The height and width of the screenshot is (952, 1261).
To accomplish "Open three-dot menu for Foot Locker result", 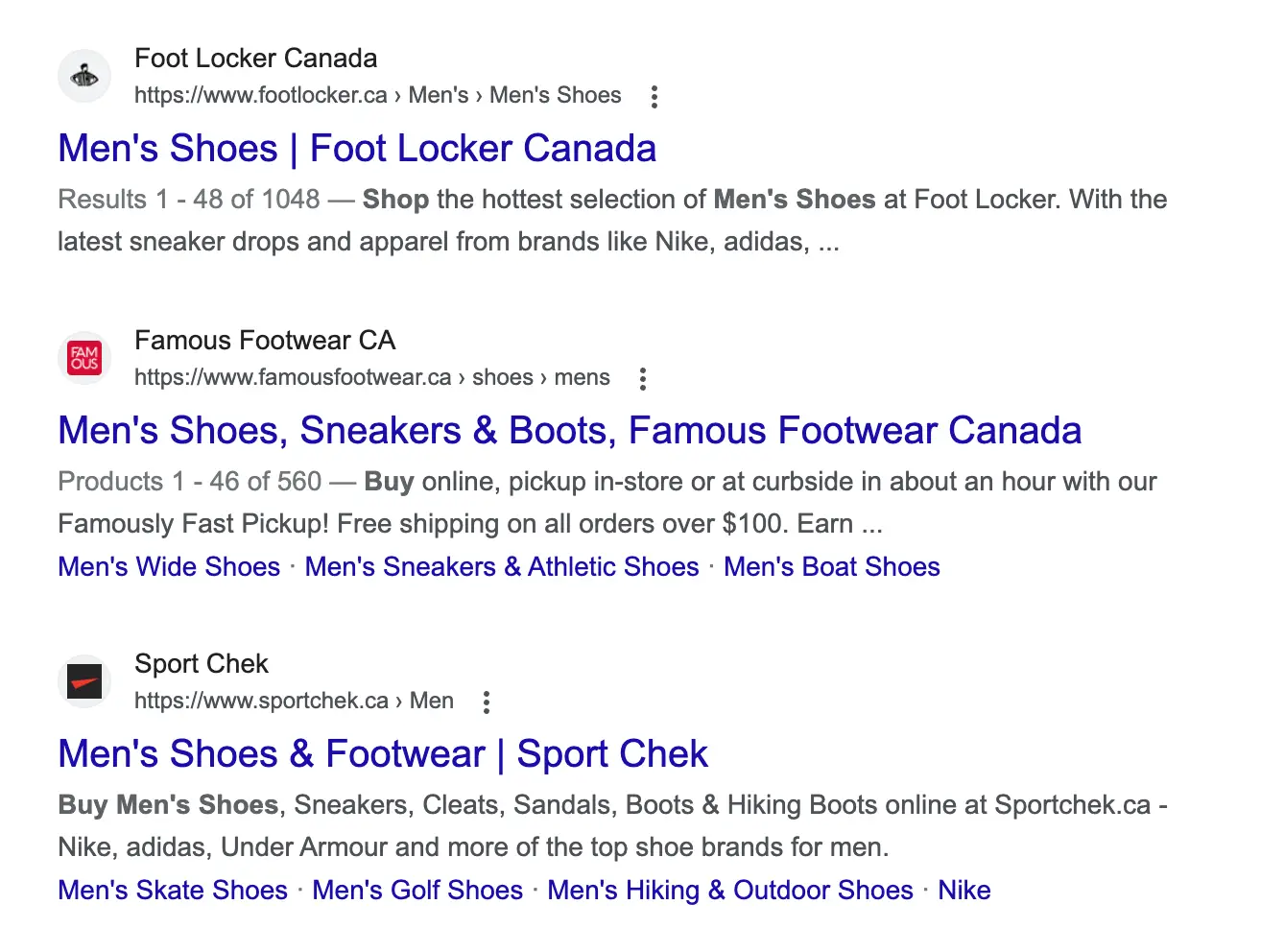I will coord(654,97).
